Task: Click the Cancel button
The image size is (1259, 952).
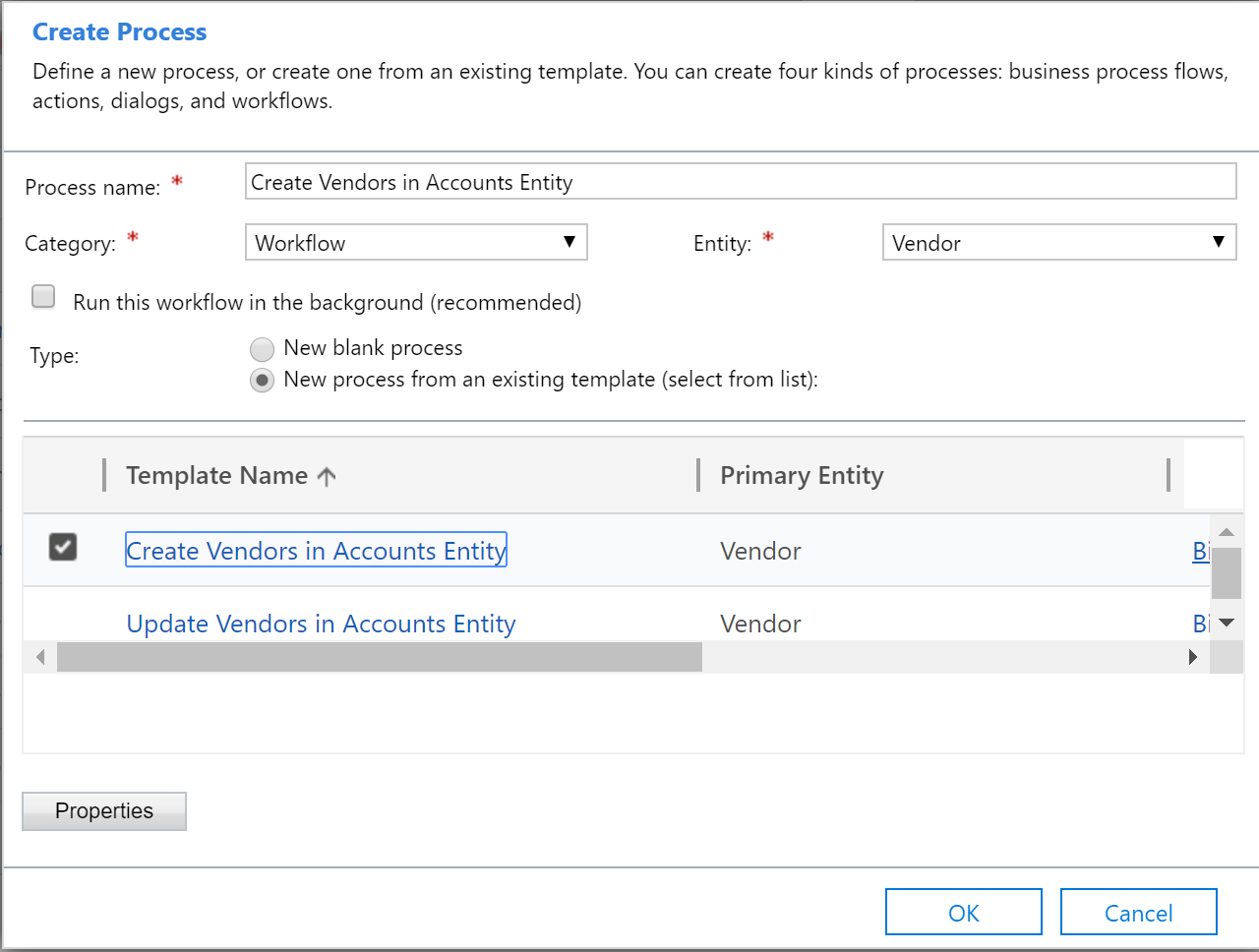Action: coord(1139,912)
